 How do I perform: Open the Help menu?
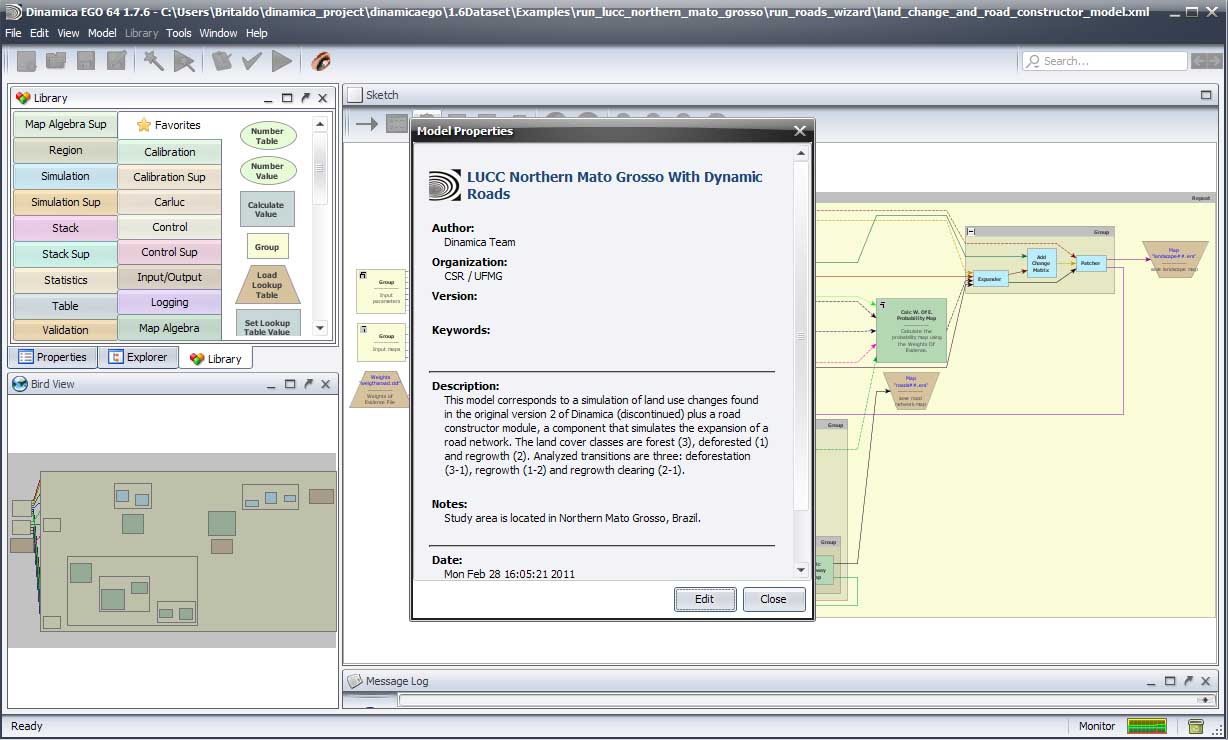click(257, 33)
